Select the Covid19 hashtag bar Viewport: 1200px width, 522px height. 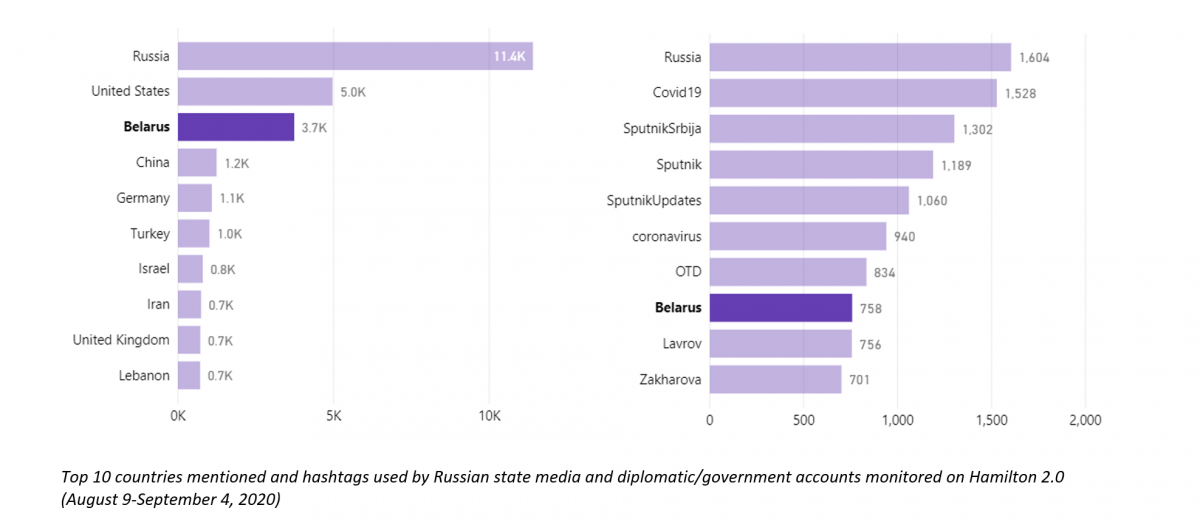coord(853,93)
